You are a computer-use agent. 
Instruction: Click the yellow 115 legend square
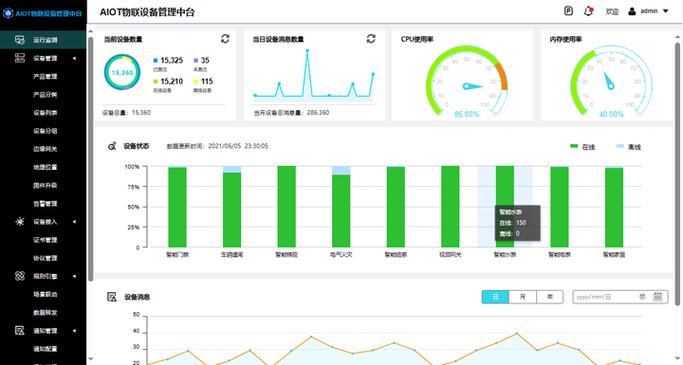(x=196, y=81)
